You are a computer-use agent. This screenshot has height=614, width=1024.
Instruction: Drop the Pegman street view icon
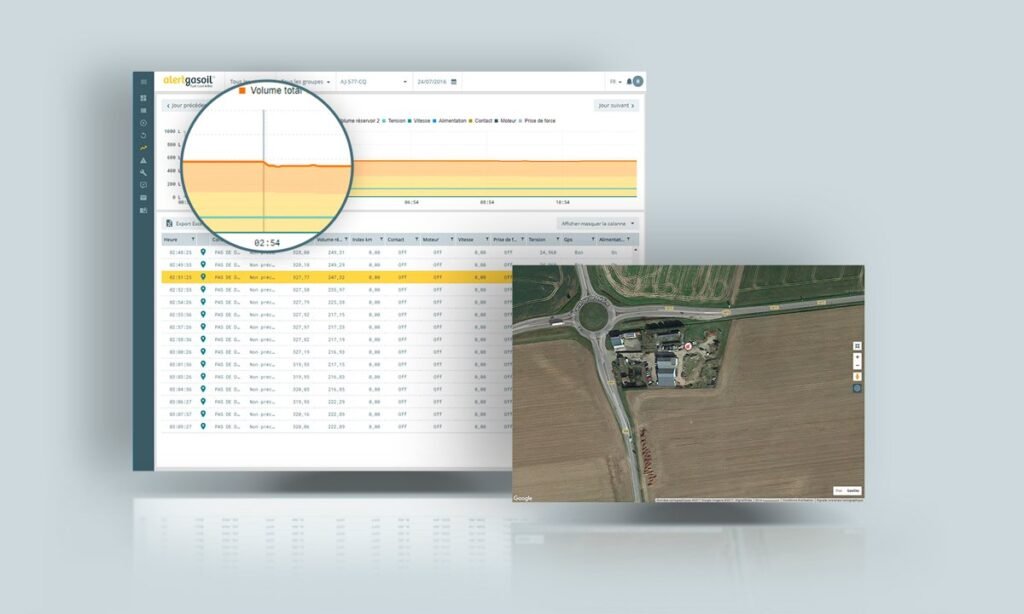pos(857,376)
